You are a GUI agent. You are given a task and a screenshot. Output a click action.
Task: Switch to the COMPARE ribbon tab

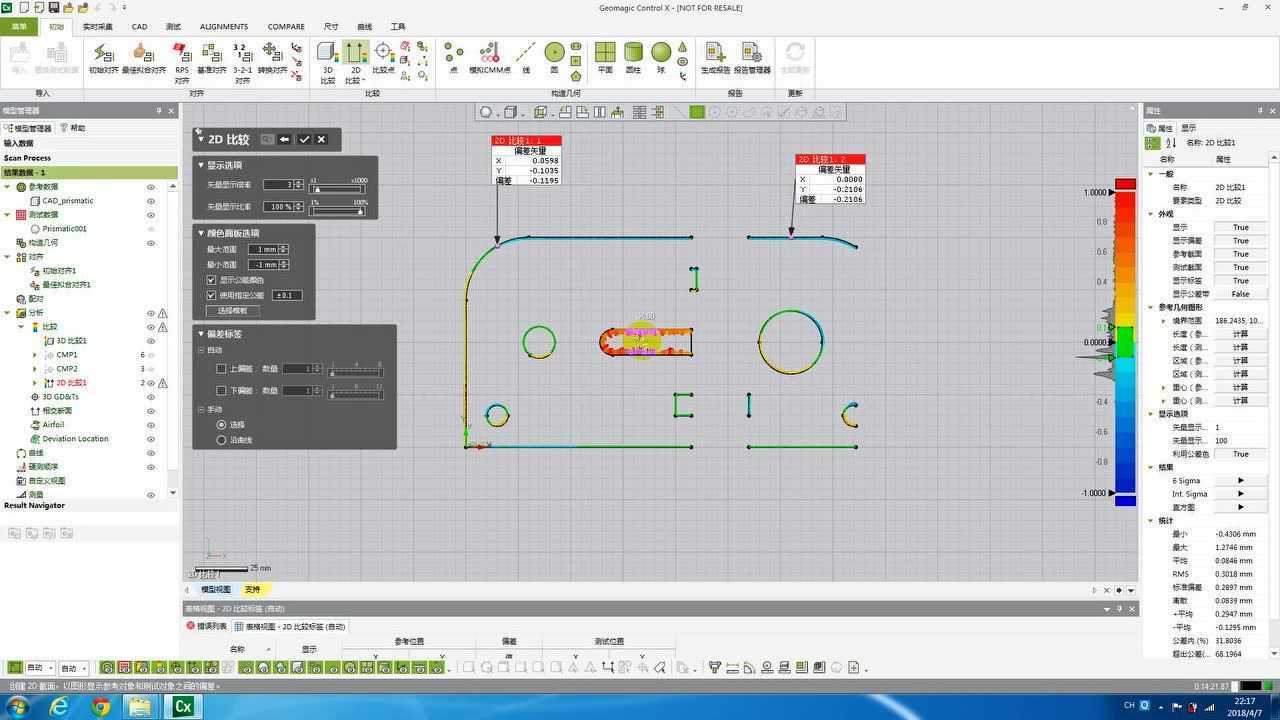[x=286, y=26]
